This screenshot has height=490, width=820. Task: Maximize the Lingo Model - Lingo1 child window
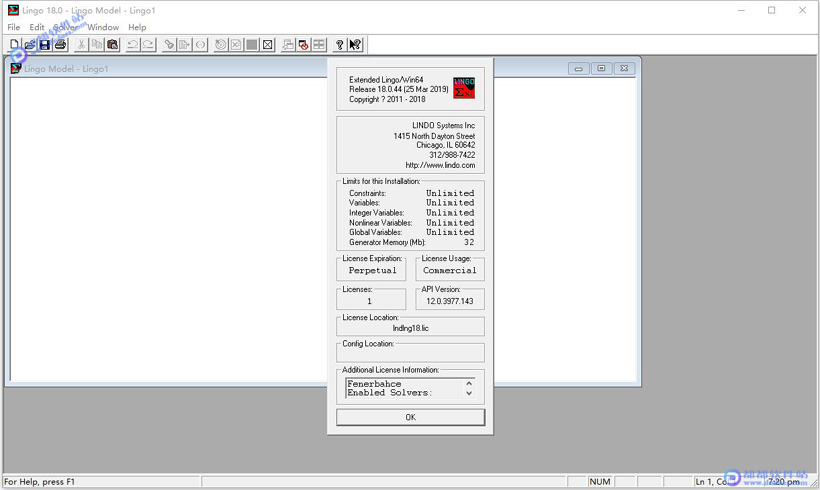tap(601, 69)
